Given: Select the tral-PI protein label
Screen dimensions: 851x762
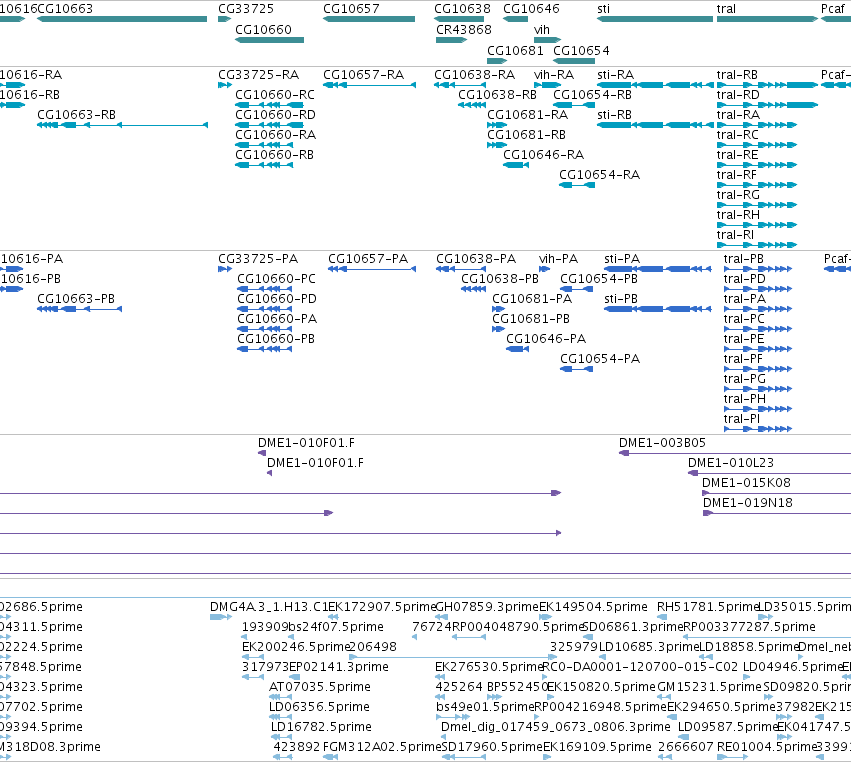Looking at the screenshot, I should click(x=742, y=419).
